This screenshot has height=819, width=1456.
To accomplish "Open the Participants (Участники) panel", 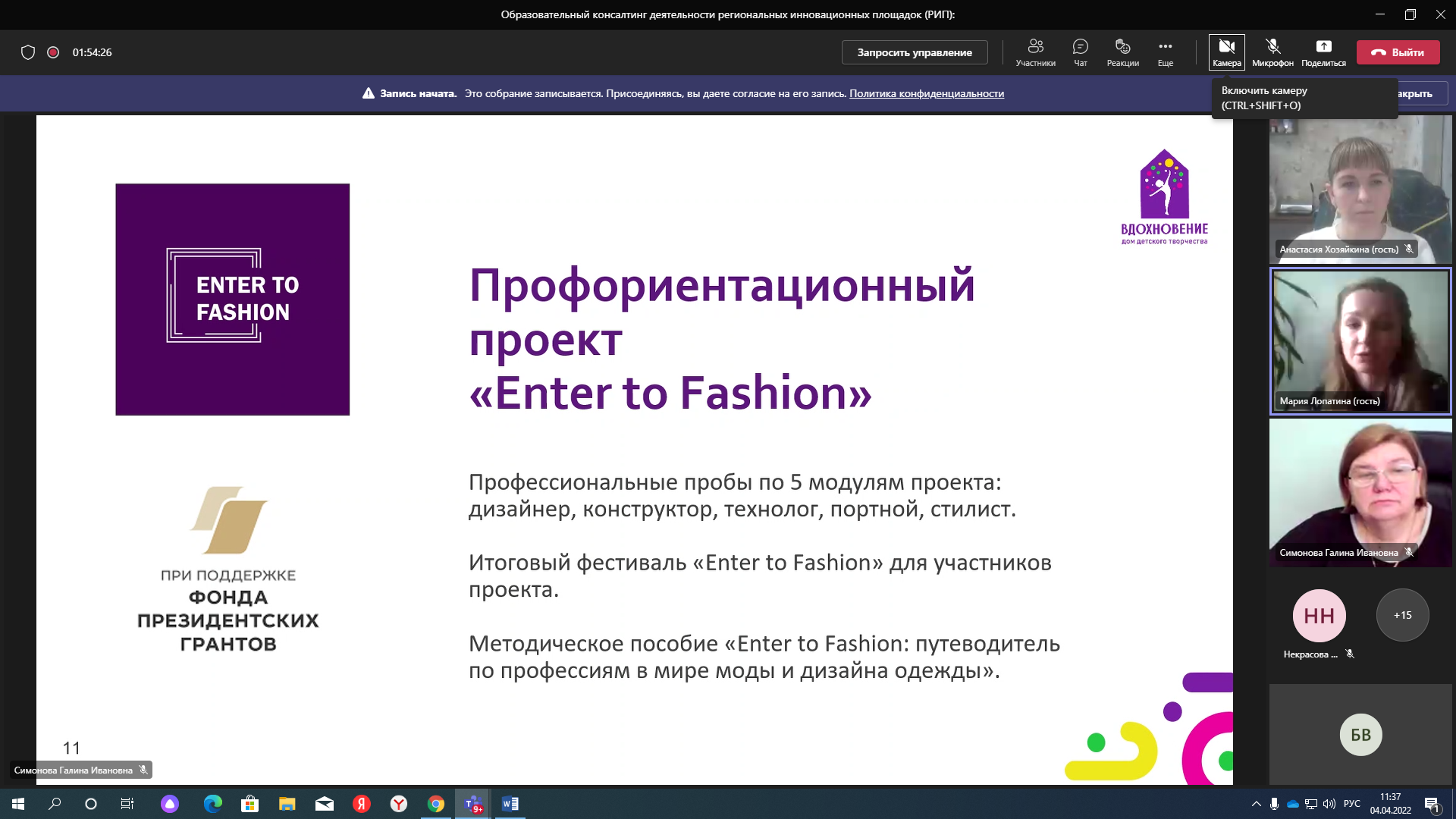I will tap(1035, 52).
